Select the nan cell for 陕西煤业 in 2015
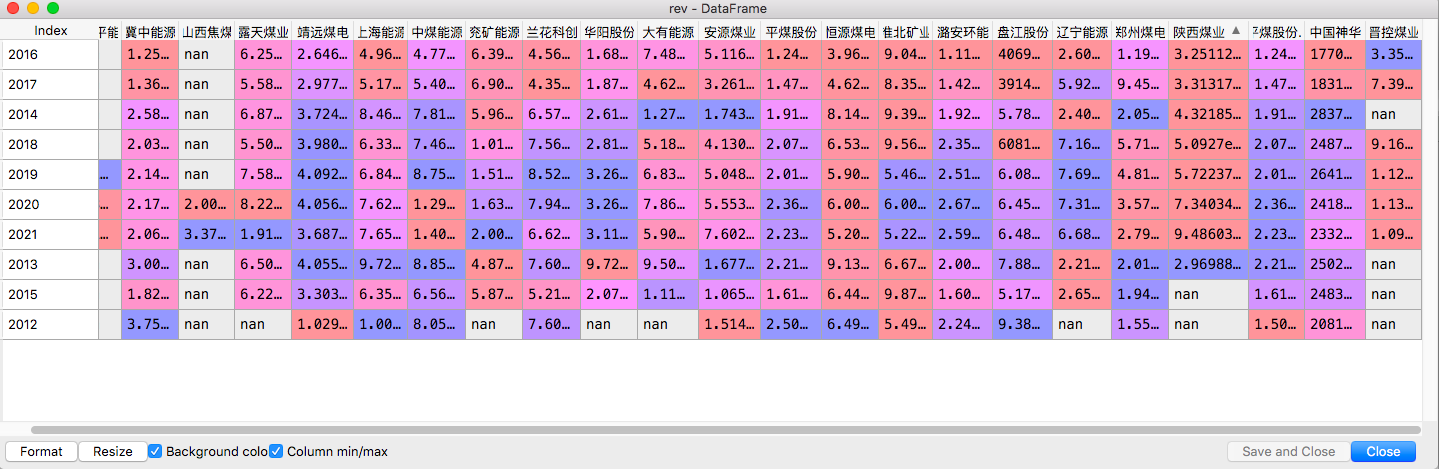Image resolution: width=1439 pixels, height=469 pixels. pyautogui.click(x=1208, y=294)
